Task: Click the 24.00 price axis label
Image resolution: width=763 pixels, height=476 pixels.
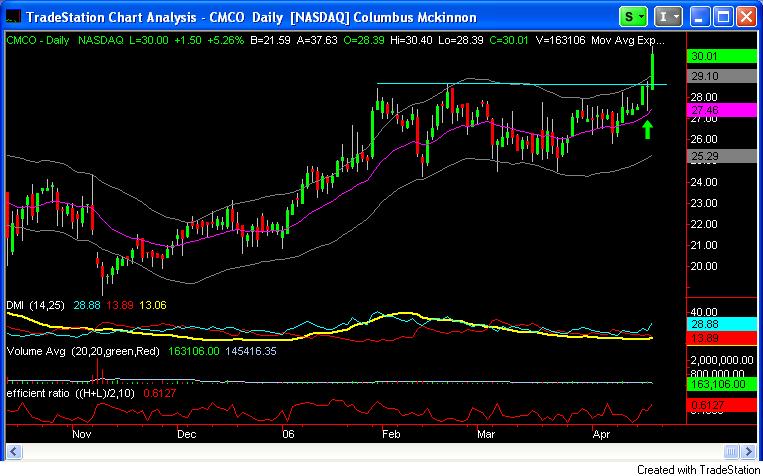Action: coord(704,182)
